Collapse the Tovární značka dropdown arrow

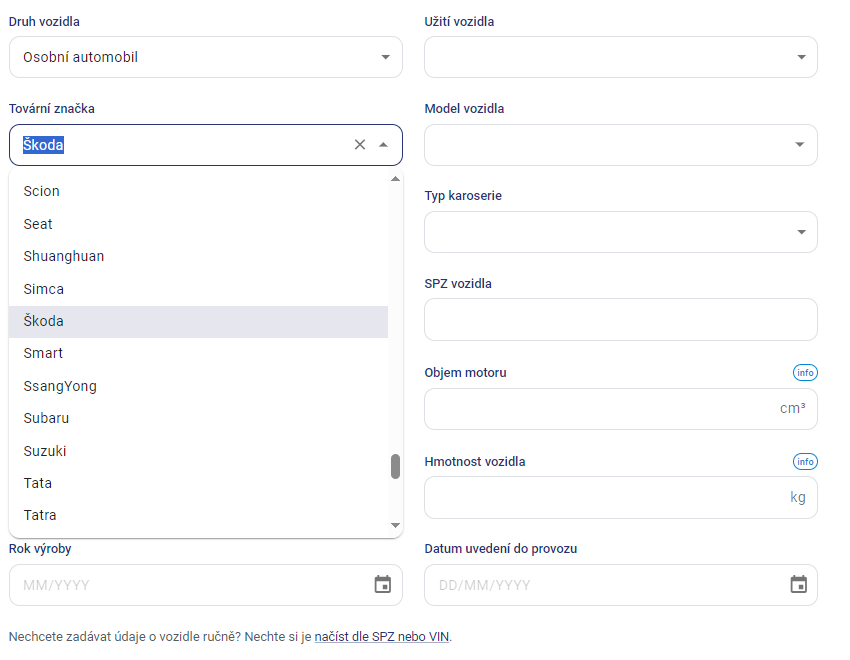coord(384,145)
